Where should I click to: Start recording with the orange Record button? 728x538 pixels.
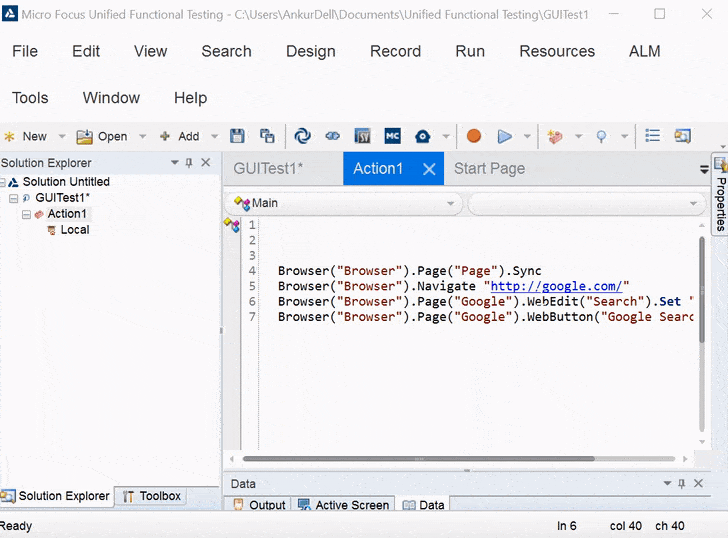click(x=474, y=136)
